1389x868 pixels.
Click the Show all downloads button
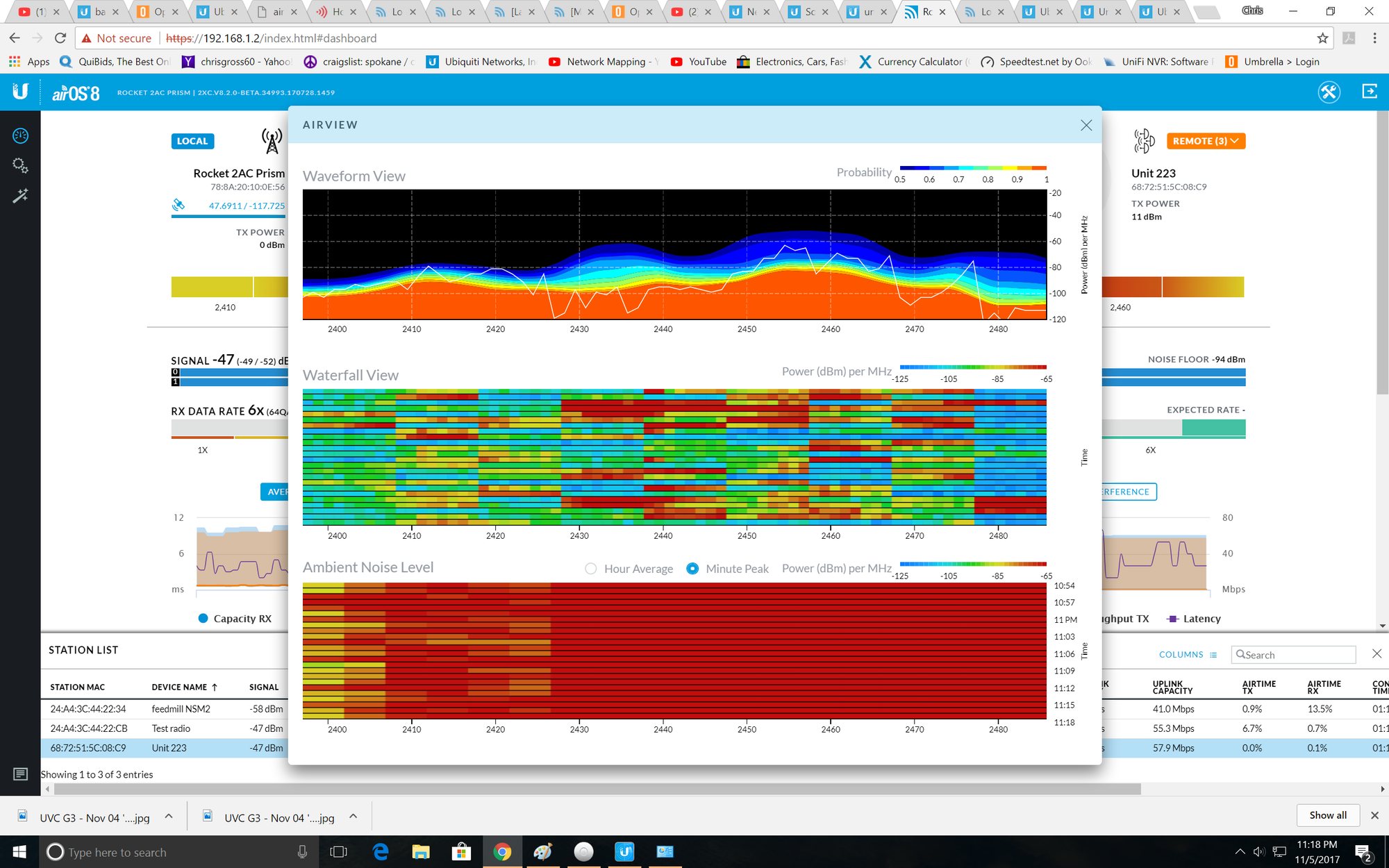pyautogui.click(x=1327, y=815)
